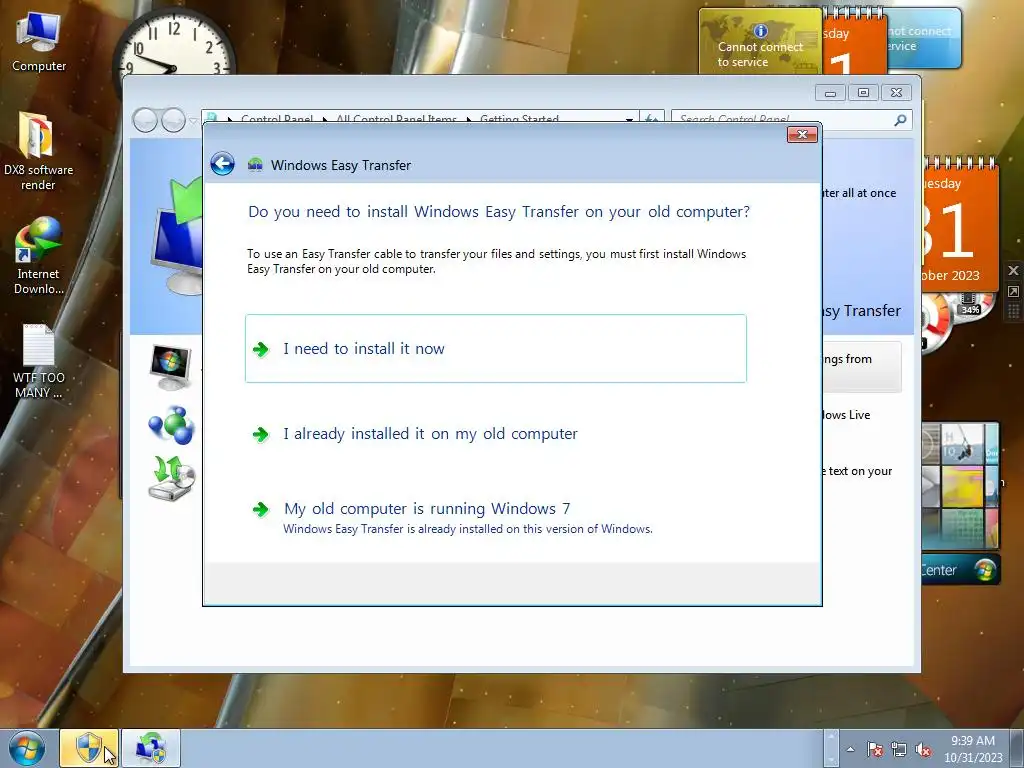Open the Computer desktop icon

point(39,42)
